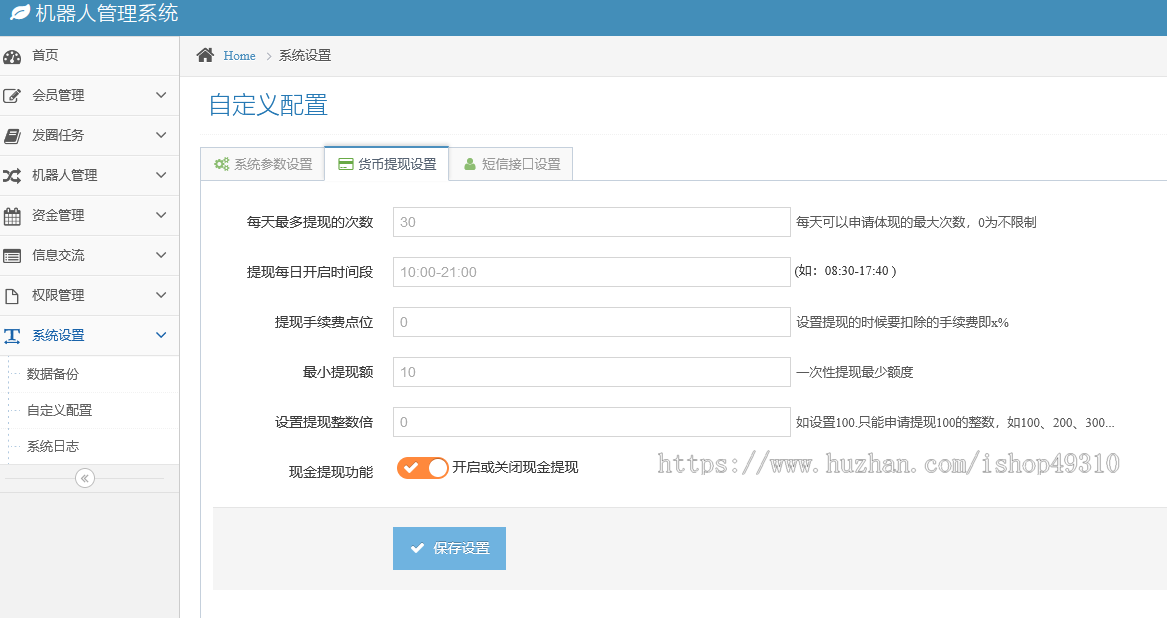The image size is (1167, 618).
Task: Expand the 资金管理 menu chevron
Action: (x=161, y=215)
